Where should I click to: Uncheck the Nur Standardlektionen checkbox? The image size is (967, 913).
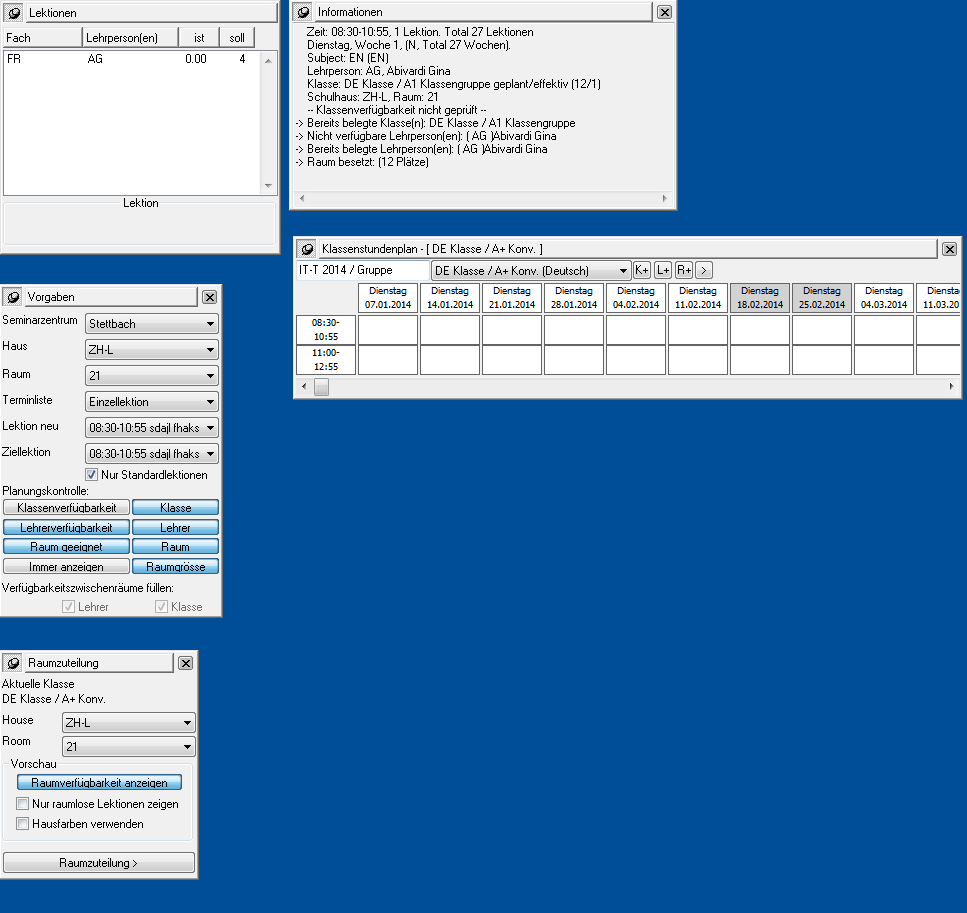tap(92, 475)
